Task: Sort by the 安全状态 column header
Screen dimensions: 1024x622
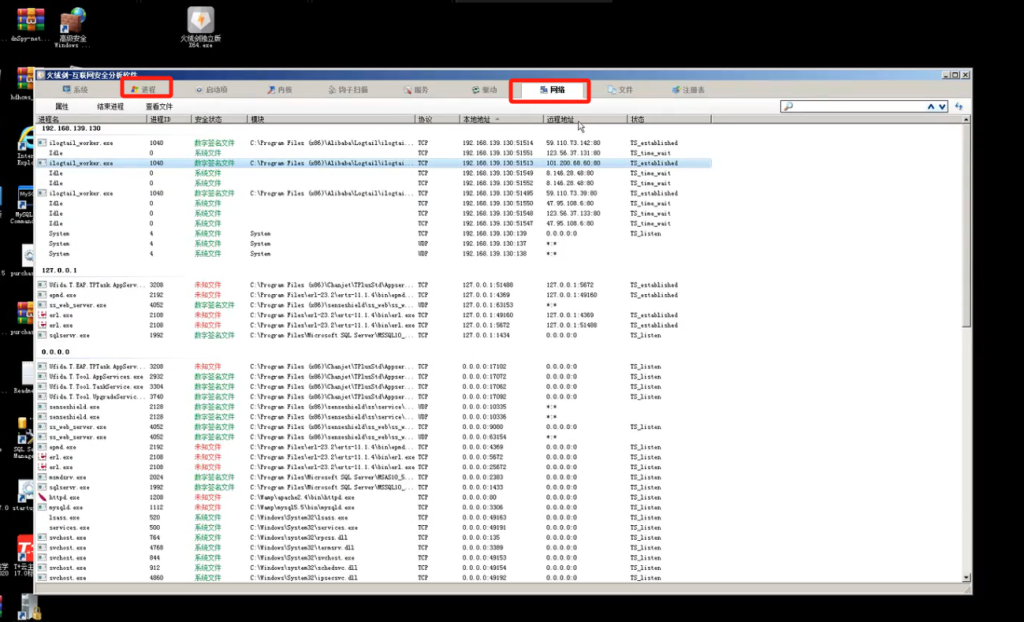Action: click(x=219, y=120)
